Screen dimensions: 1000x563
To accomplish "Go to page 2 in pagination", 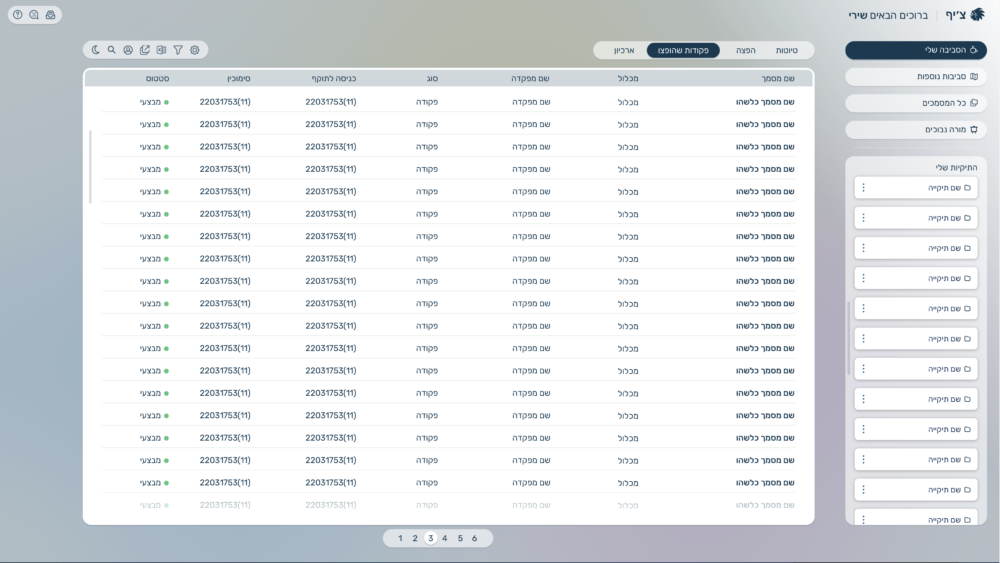I will pos(415,538).
